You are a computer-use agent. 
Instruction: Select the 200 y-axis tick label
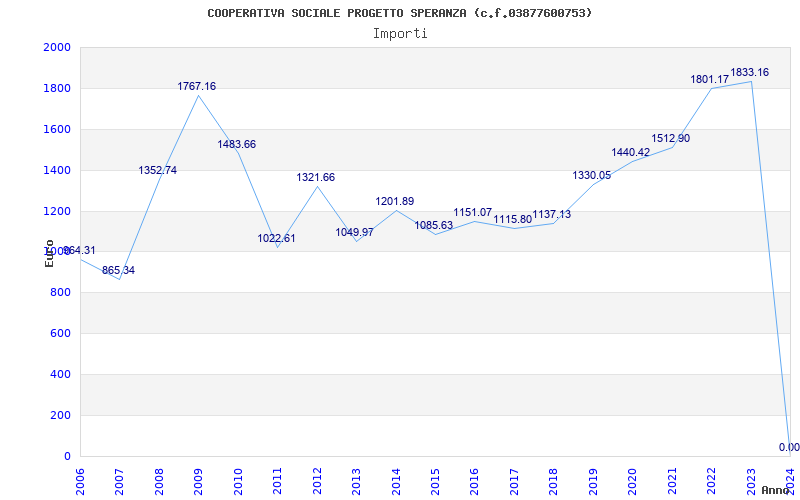[x=61, y=415]
